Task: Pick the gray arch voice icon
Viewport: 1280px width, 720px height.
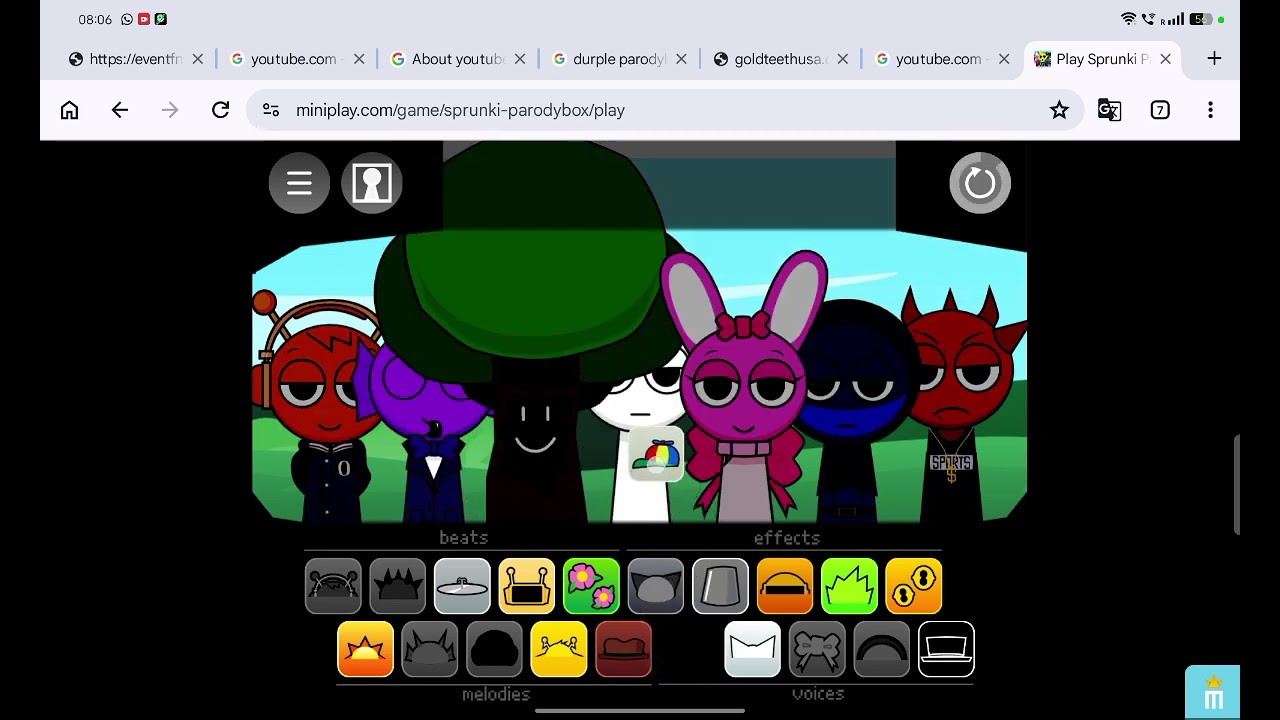Action: coord(882,649)
